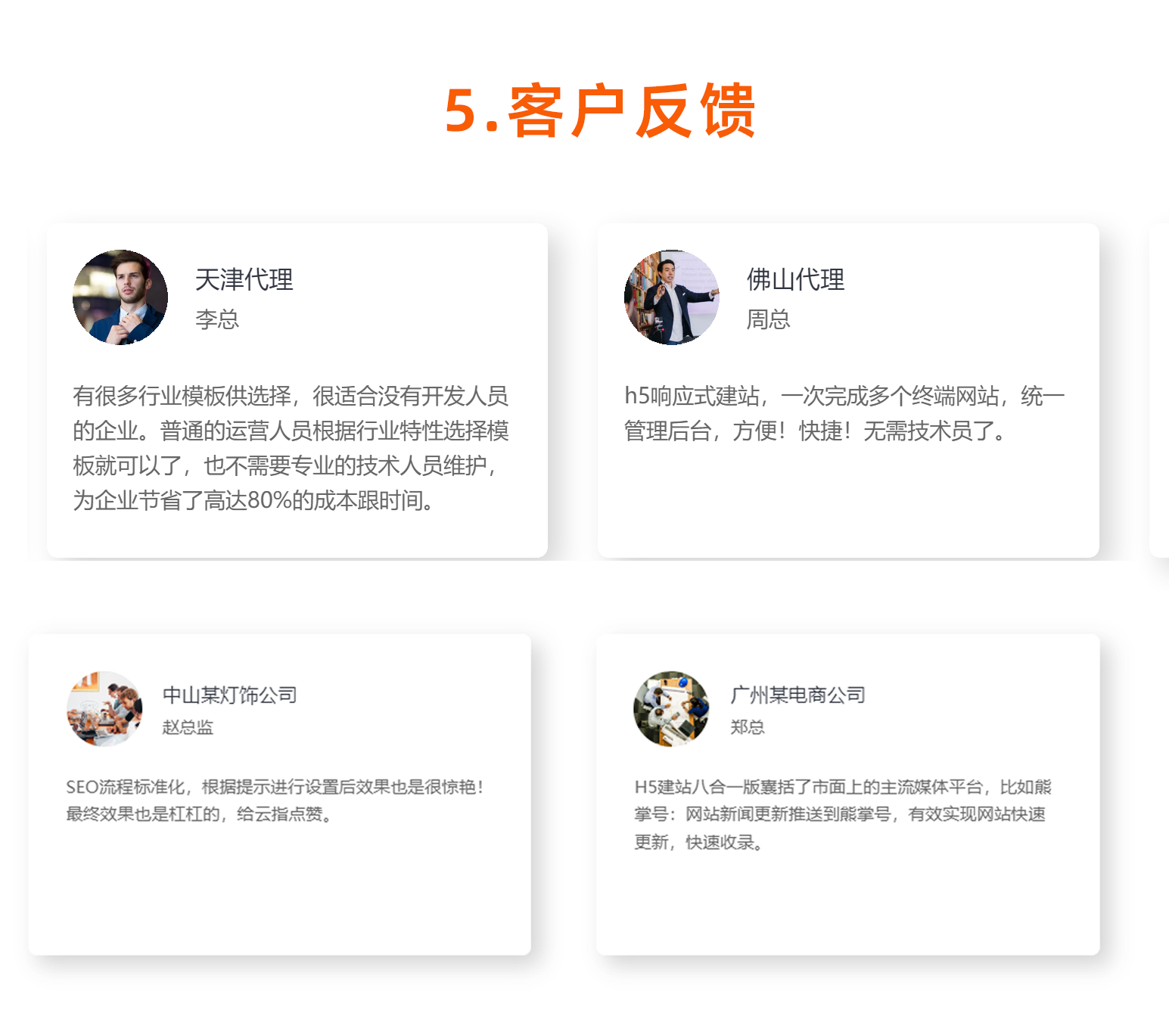Screen dimensions: 1169x1036
Task: Click the 广州某电商公司 company name
Action: [x=797, y=695]
